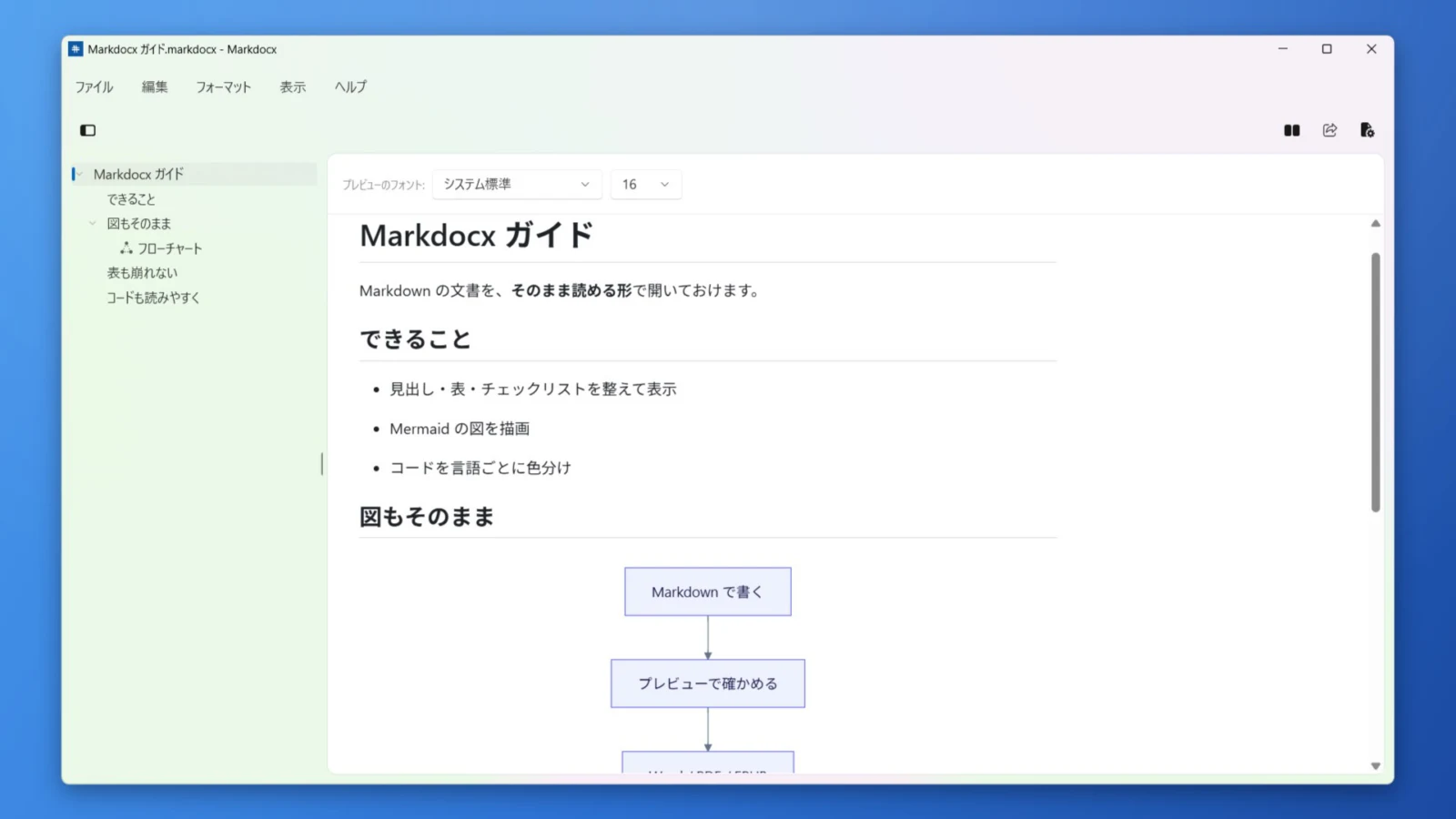Viewport: 1456px width, 819px height.
Task: Open the フォーマット menu
Action: 223,86
